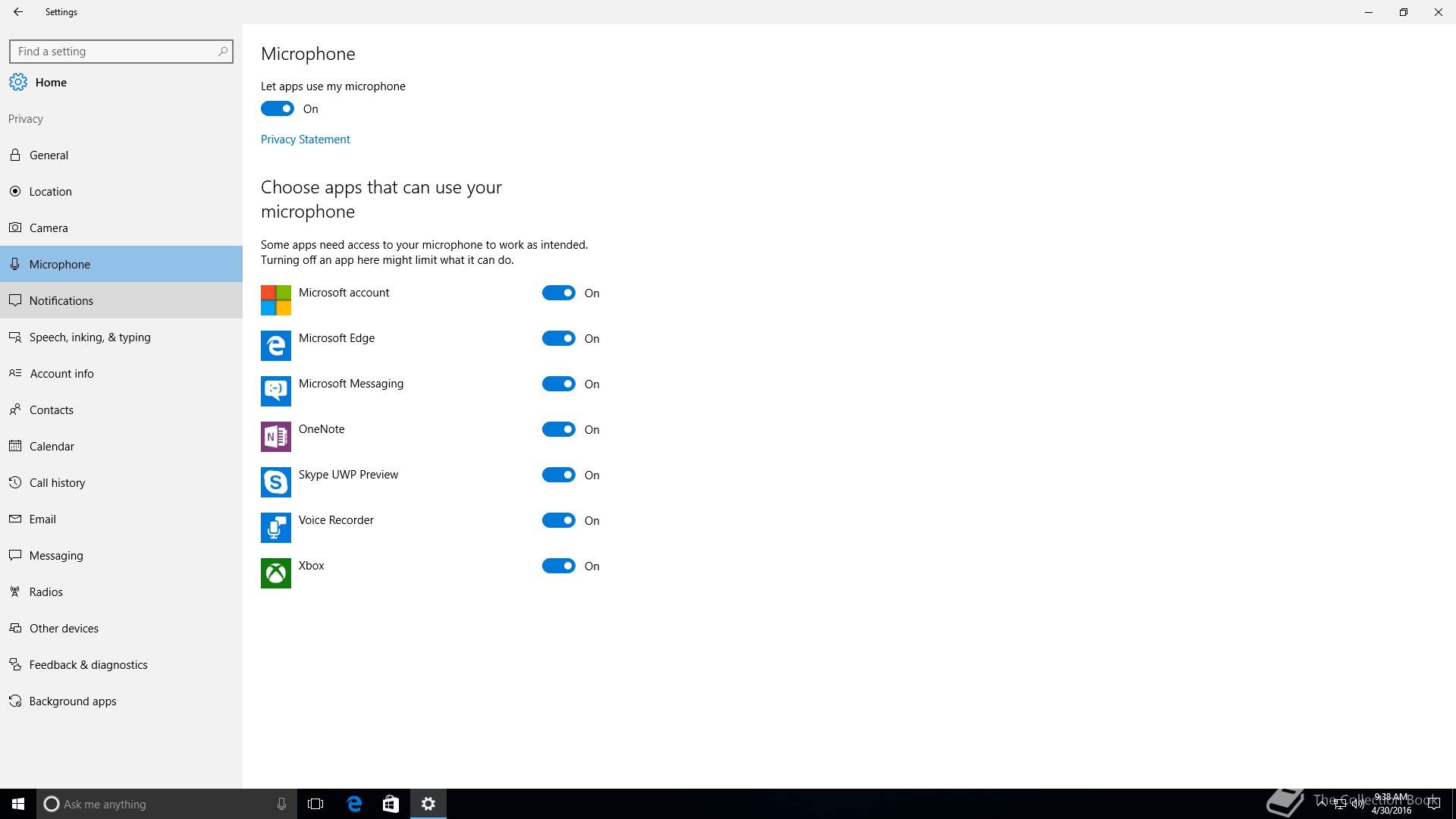The height and width of the screenshot is (819, 1456).
Task: Disable Voice Recorder microphone access
Action: pyautogui.click(x=559, y=521)
